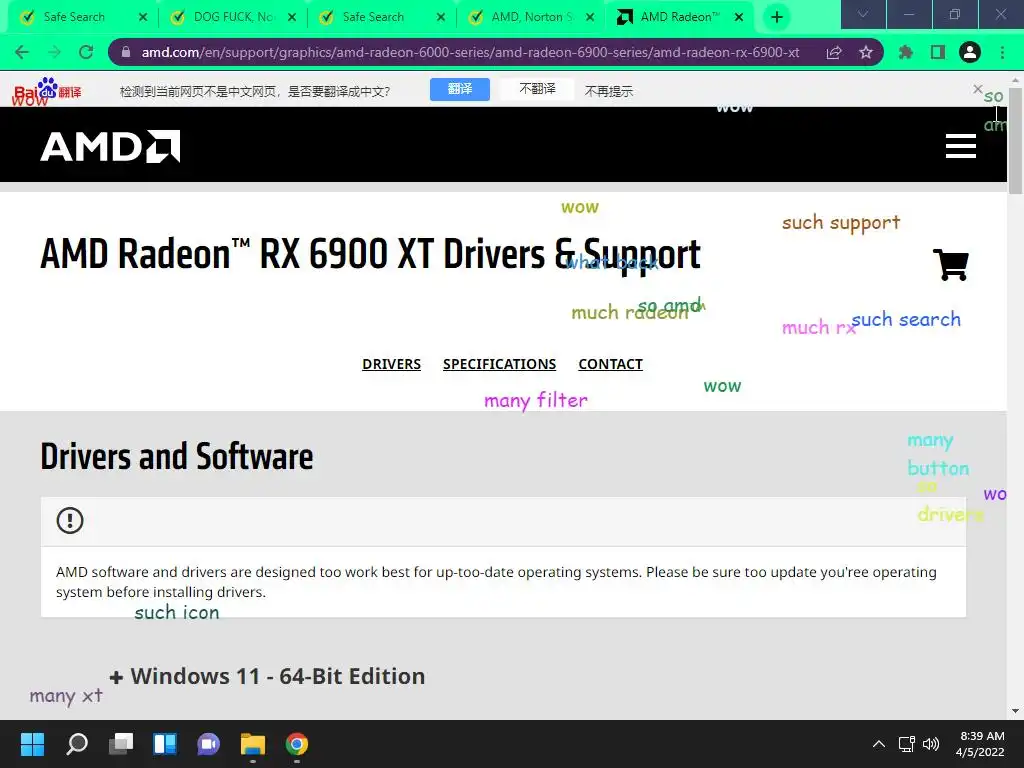Click the 不再提示 don't ask again link
The image size is (1024, 768).
pyautogui.click(x=609, y=91)
